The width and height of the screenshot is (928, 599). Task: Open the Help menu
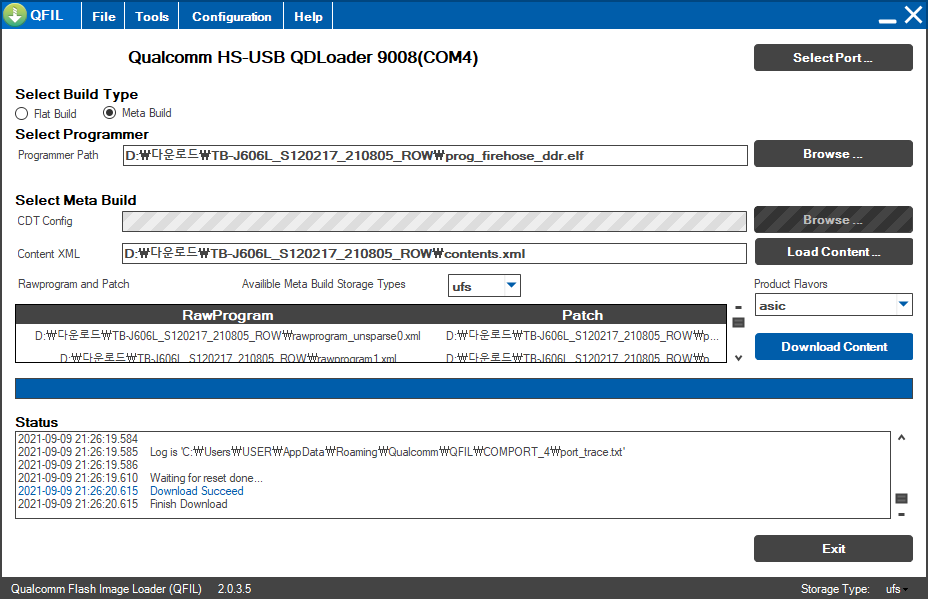(x=308, y=17)
